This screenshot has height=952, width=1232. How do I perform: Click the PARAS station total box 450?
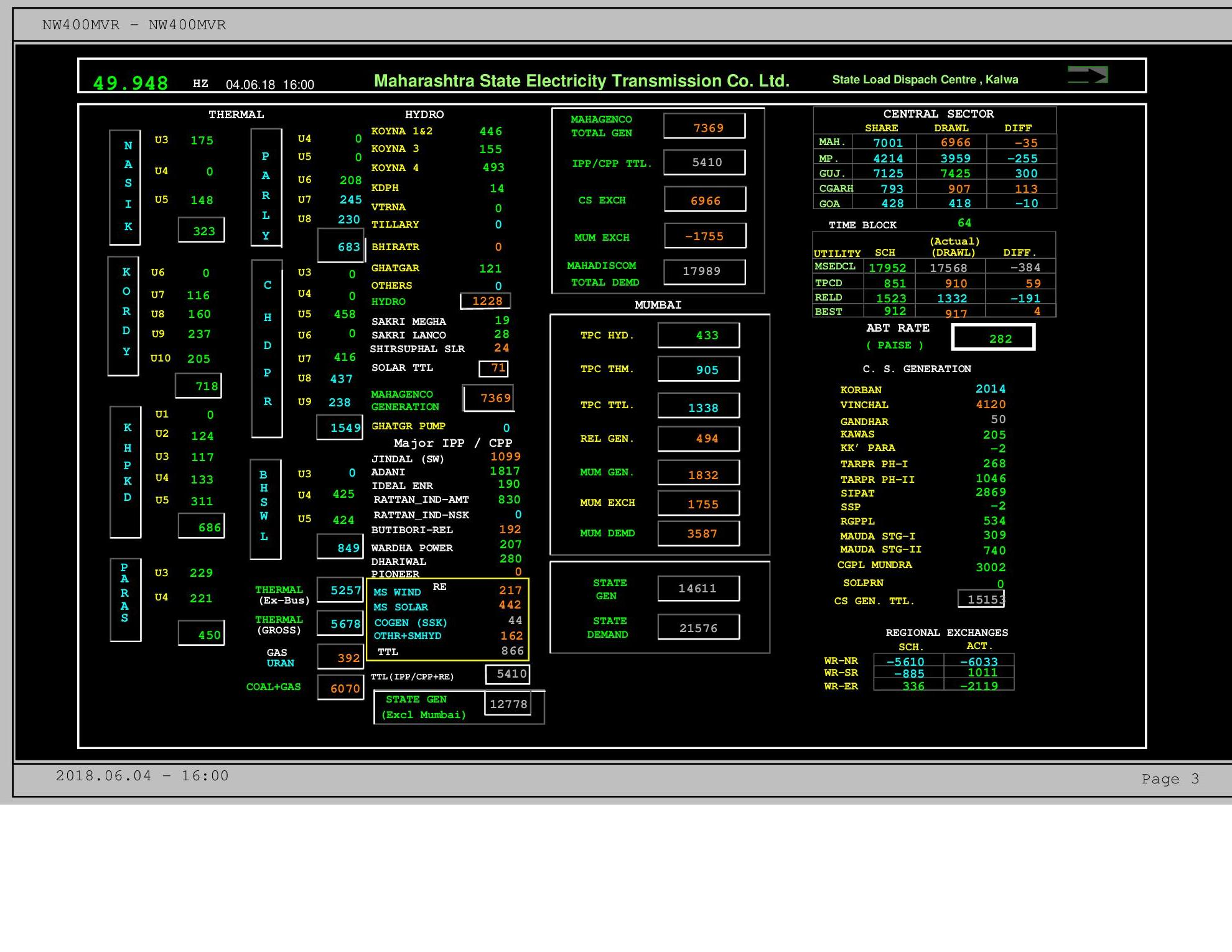click(x=201, y=633)
